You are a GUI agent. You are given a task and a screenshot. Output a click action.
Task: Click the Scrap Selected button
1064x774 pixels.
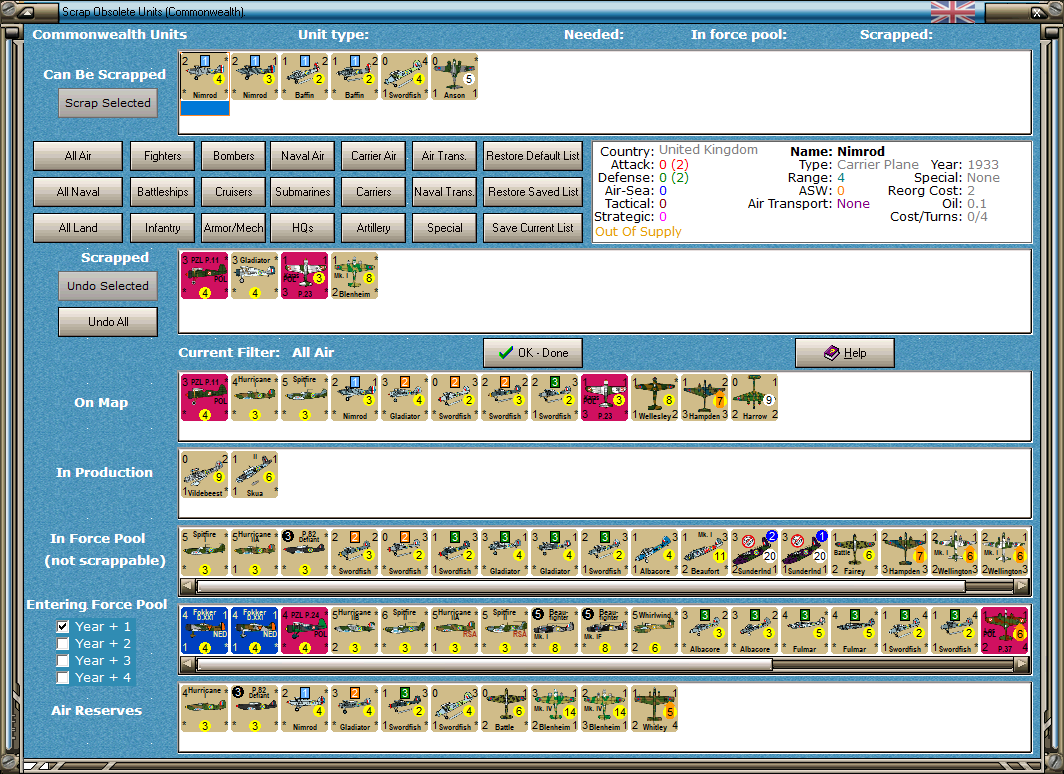pos(108,103)
